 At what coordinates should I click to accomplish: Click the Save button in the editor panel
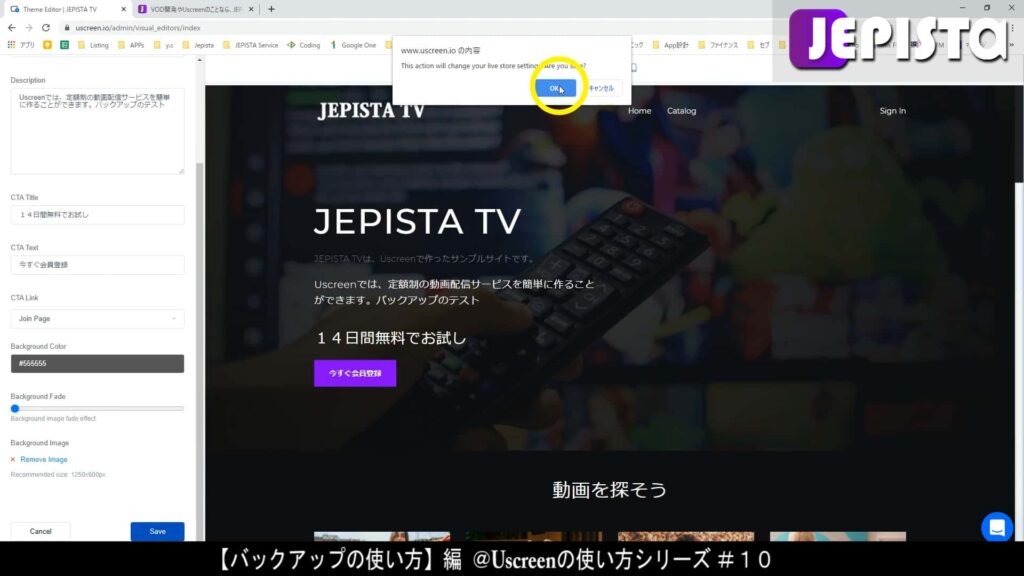coord(157,532)
